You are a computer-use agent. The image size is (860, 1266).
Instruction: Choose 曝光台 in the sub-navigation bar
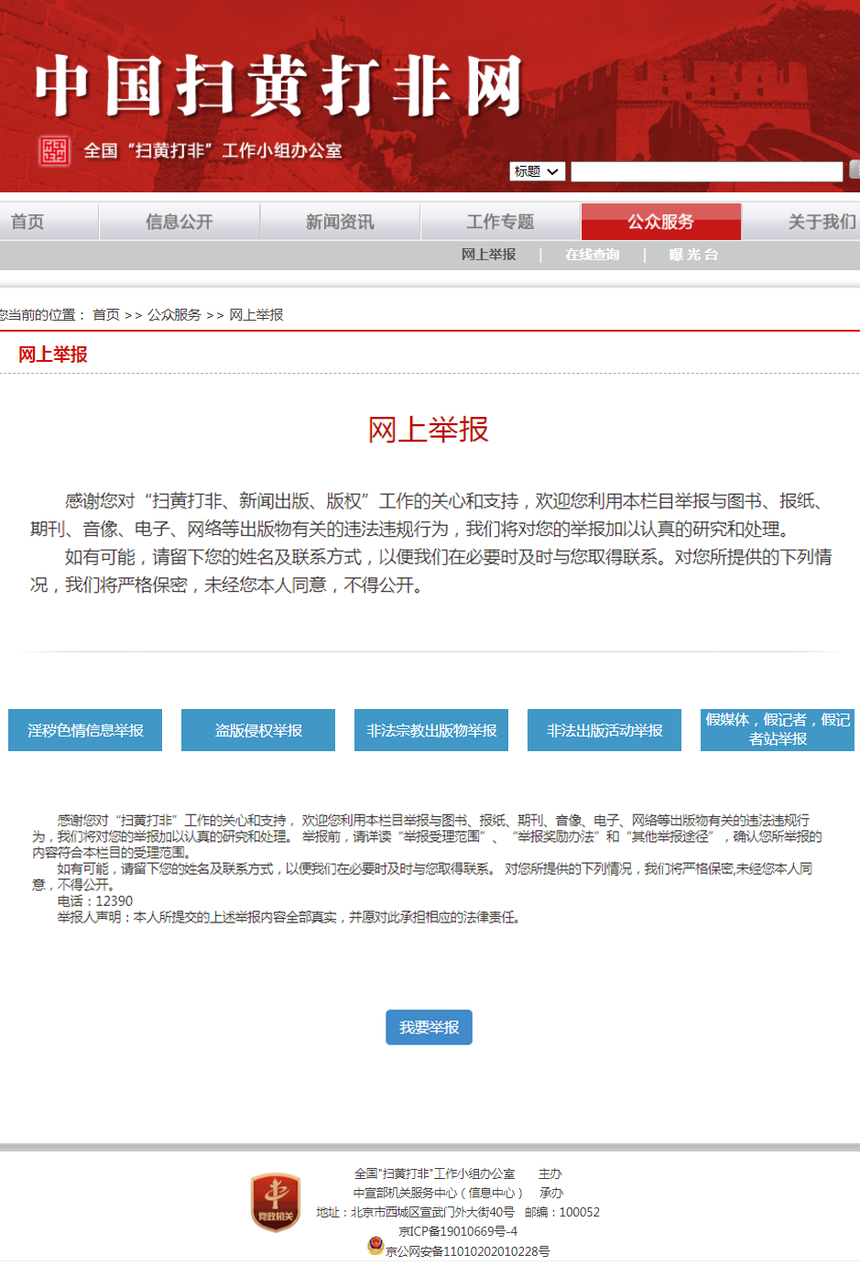[x=694, y=255]
